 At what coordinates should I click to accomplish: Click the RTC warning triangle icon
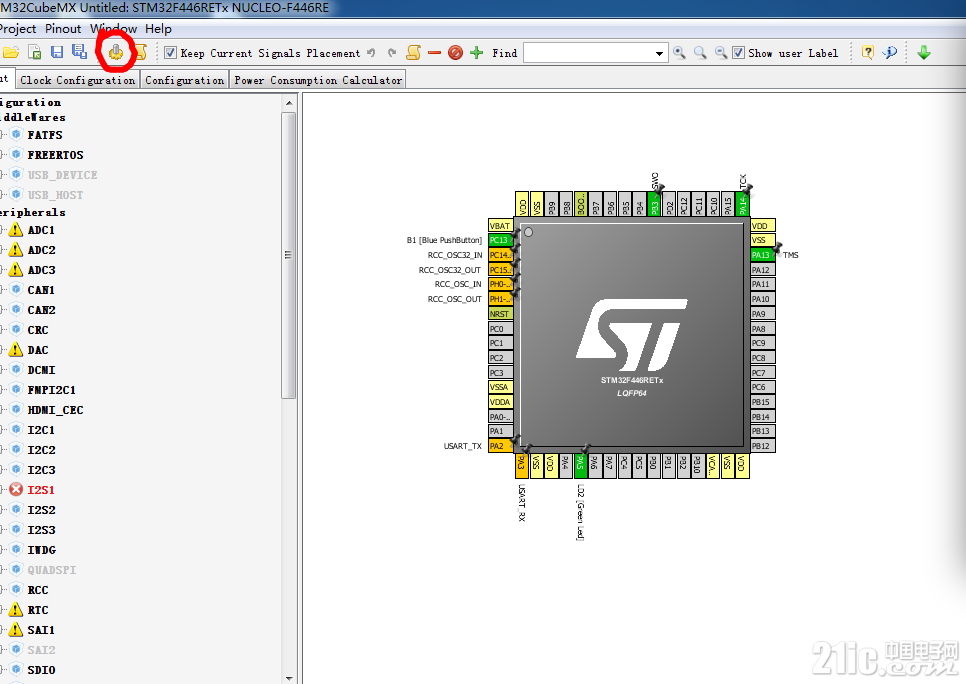point(16,609)
